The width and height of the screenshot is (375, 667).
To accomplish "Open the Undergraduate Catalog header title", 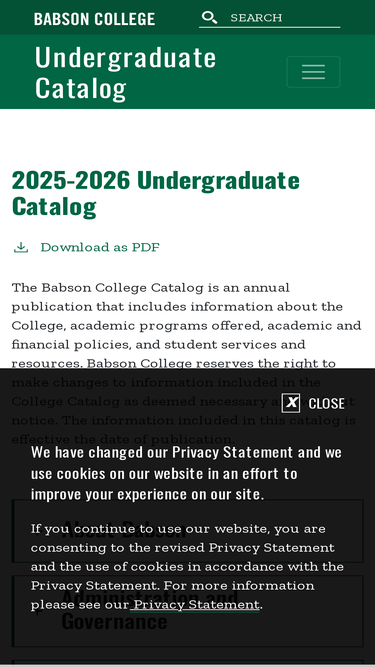I will (125, 72).
